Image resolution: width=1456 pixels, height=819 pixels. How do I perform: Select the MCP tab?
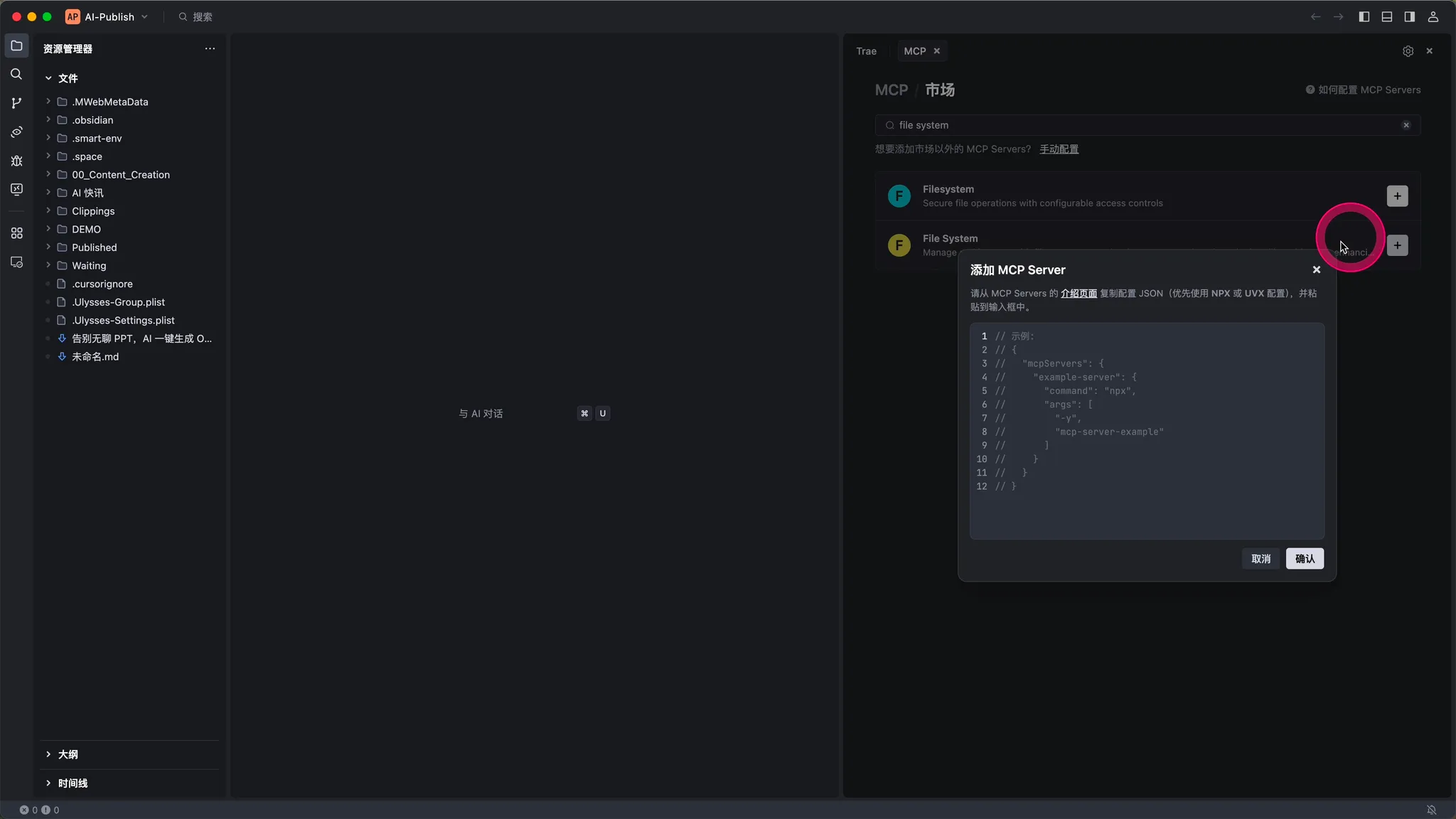point(914,51)
